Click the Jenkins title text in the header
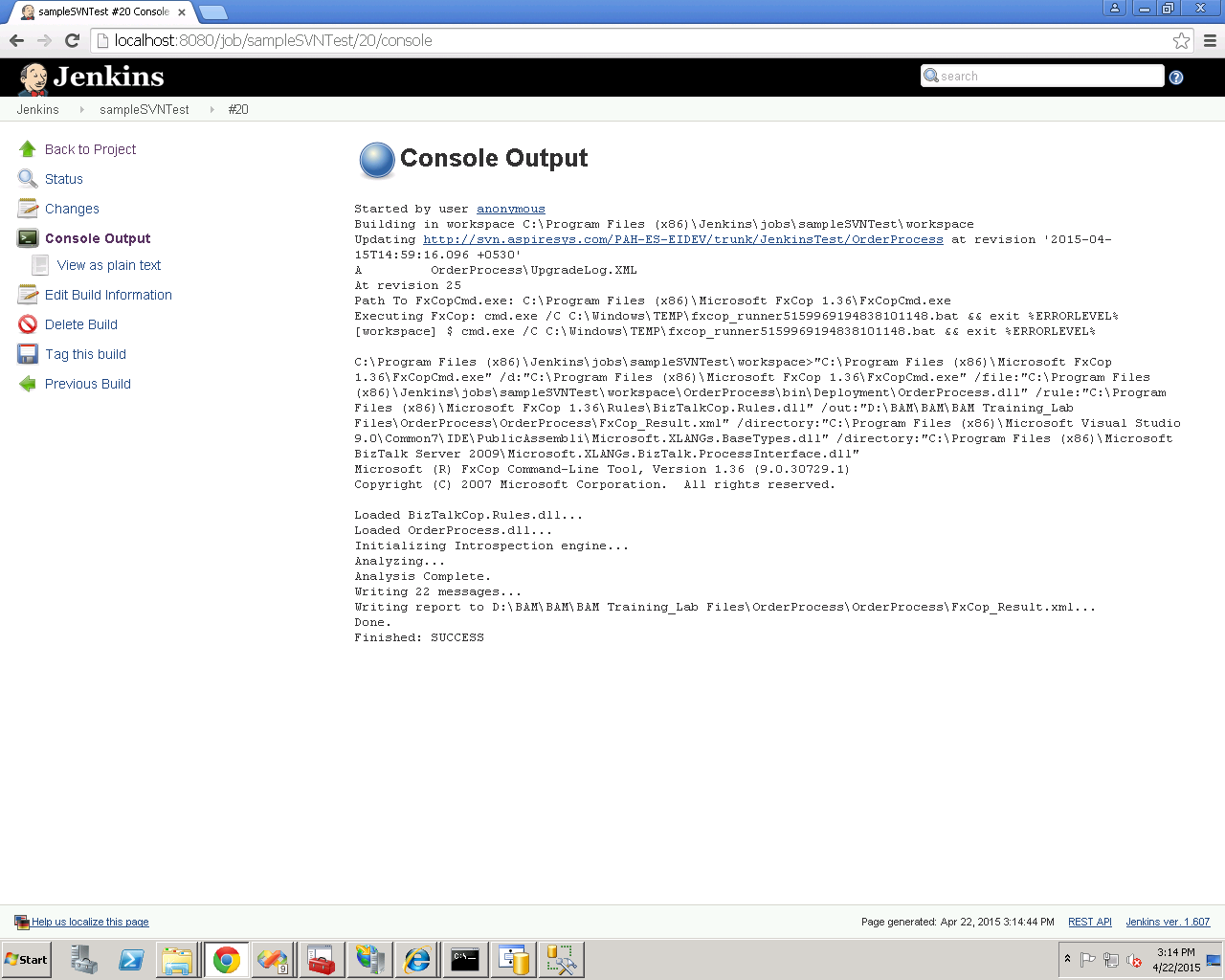This screenshot has width=1225, height=980. pyautogui.click(x=109, y=77)
